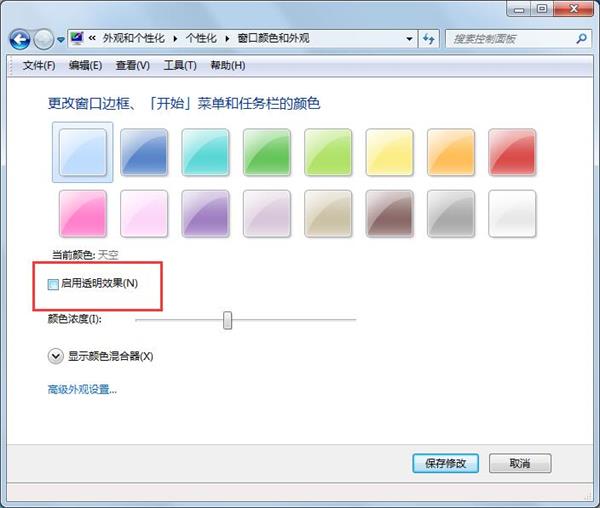Open the address bar history dropdown
Image resolution: width=600 pixels, height=508 pixels.
tap(409, 39)
